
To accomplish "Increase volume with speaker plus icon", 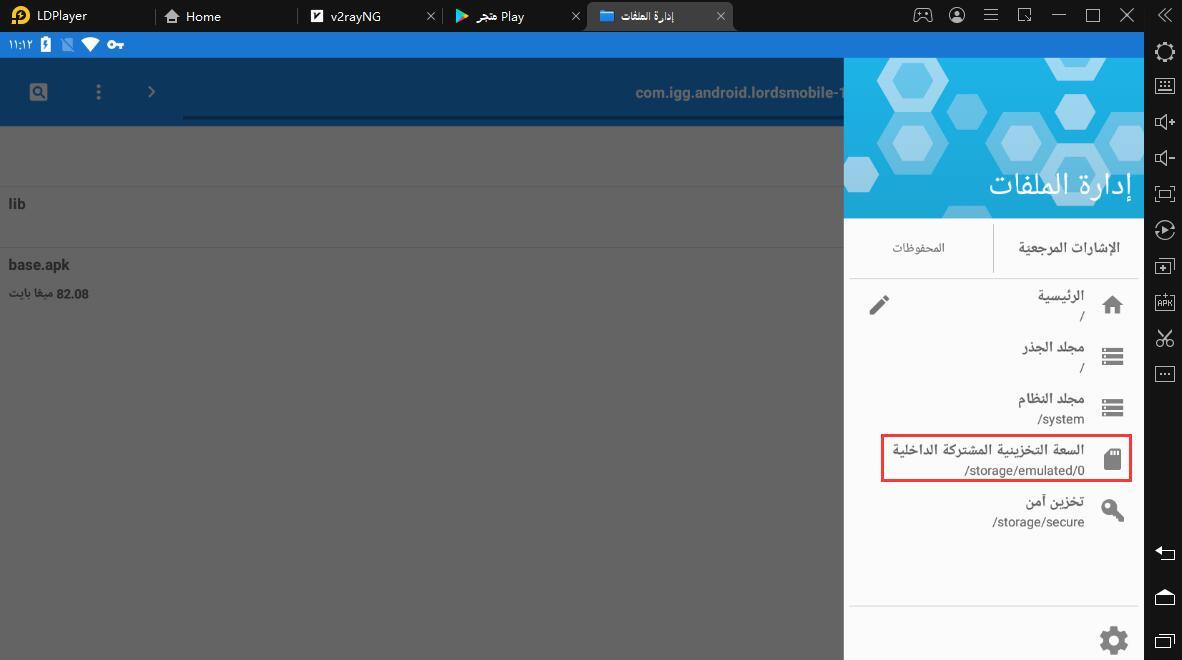I will pyautogui.click(x=1165, y=122).
